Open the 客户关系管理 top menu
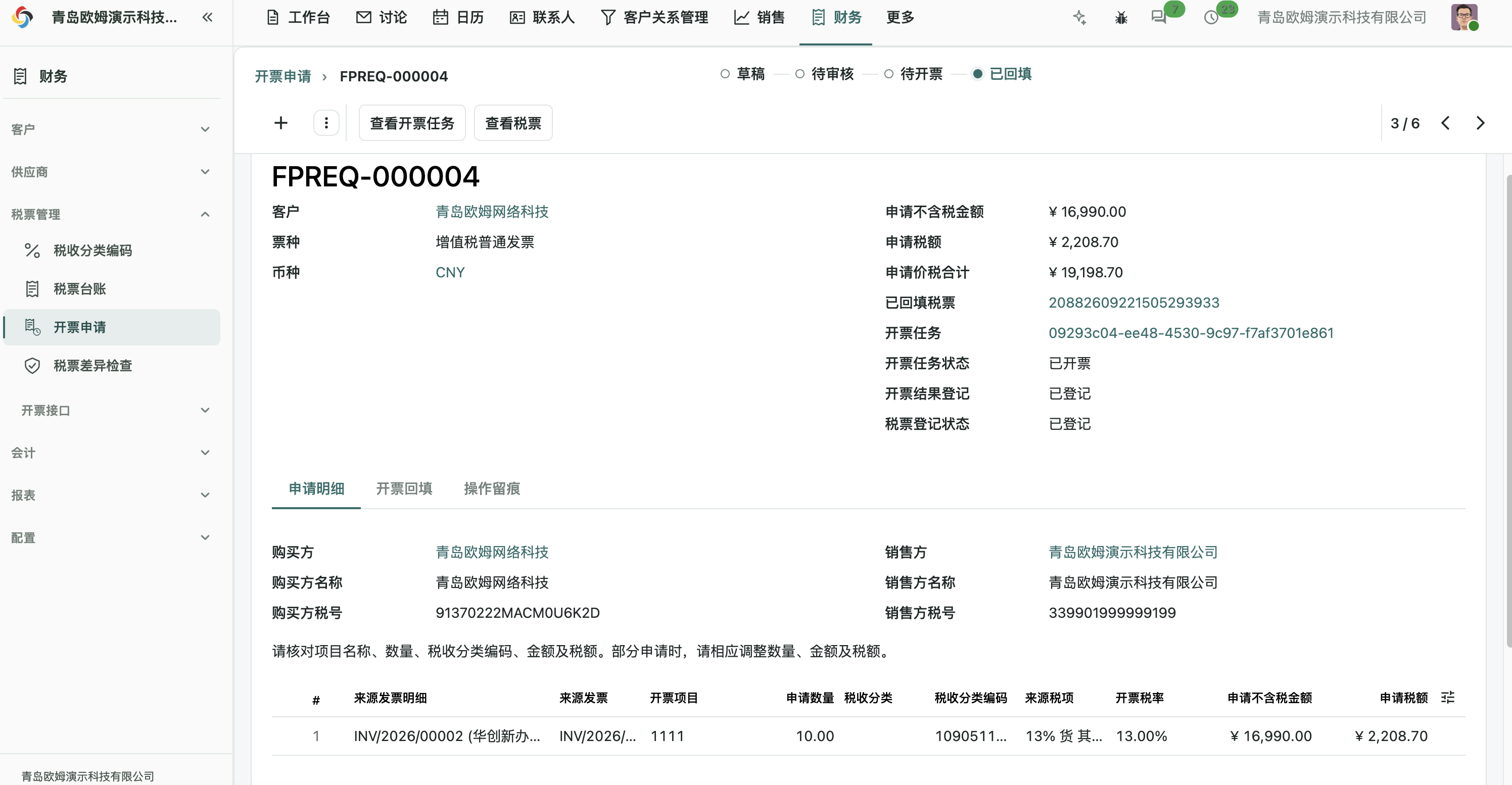1512x785 pixels. point(654,18)
